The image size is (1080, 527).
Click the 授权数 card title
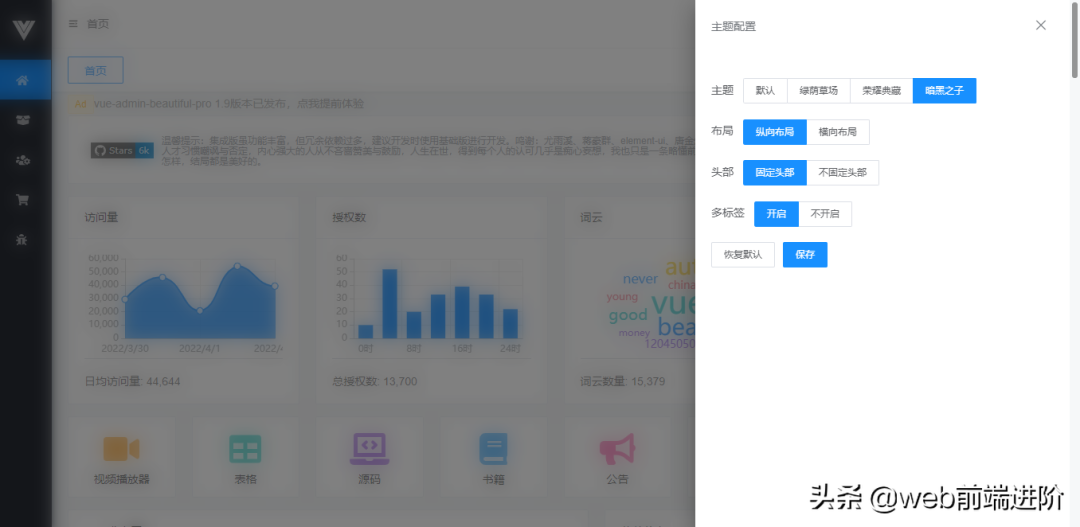pyautogui.click(x=349, y=218)
